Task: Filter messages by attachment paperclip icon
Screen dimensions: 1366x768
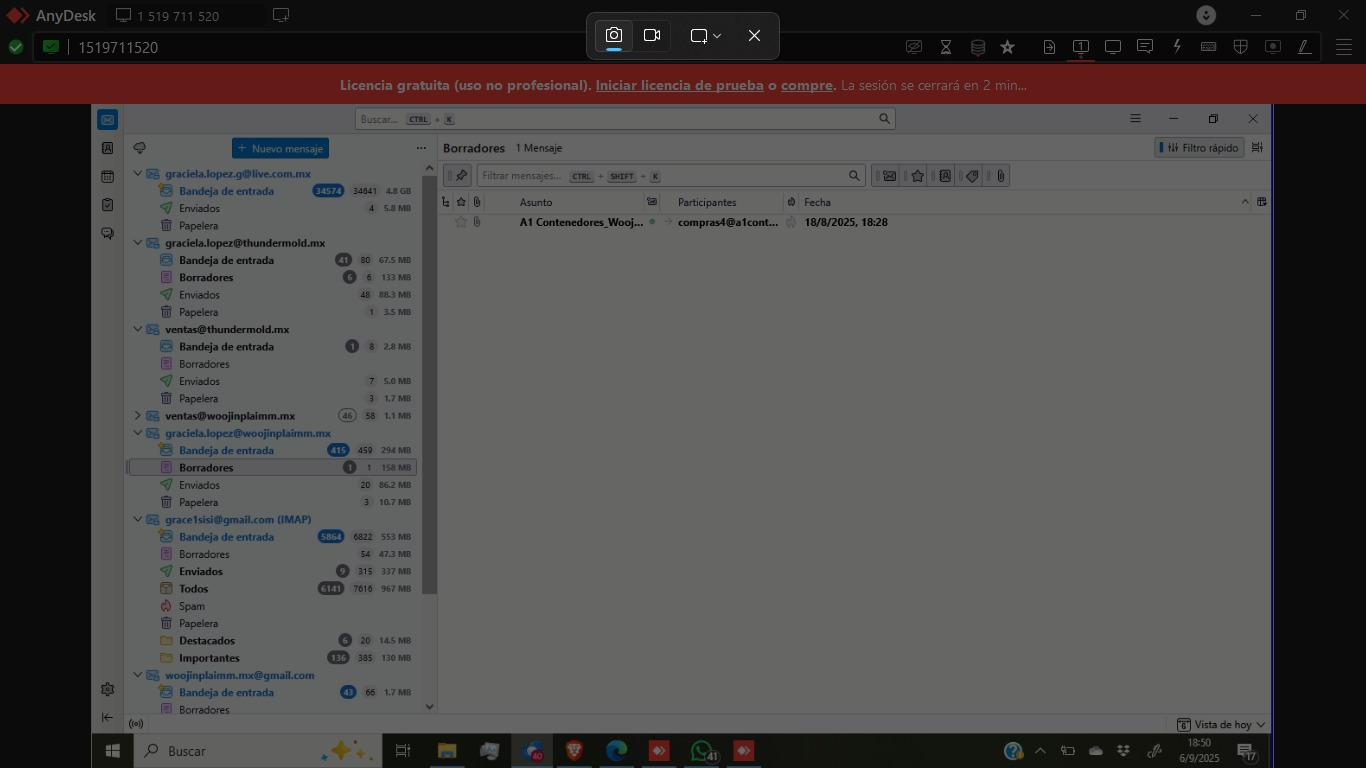Action: point(1000,176)
